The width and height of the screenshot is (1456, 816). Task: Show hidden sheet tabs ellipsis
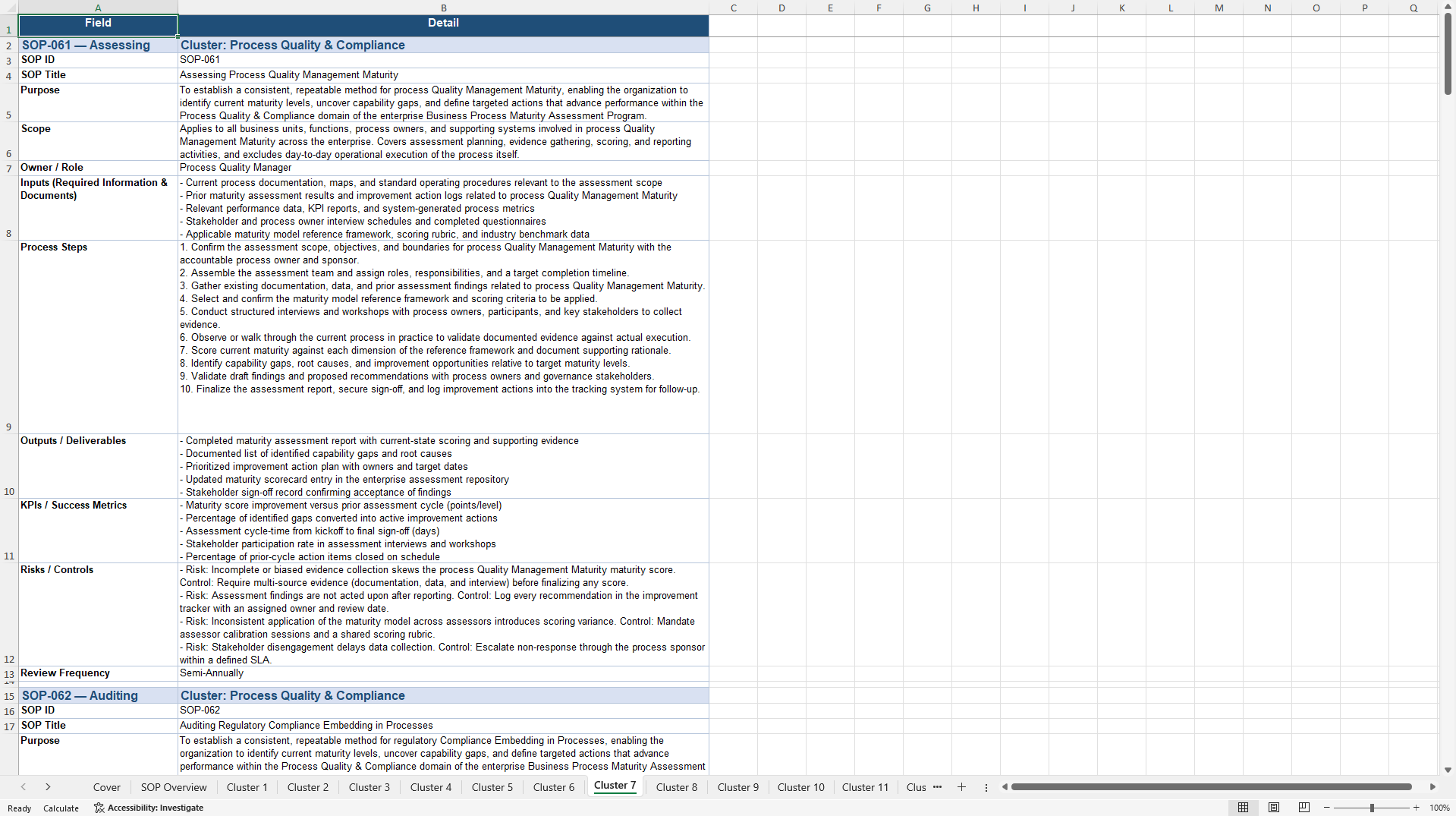(x=938, y=787)
